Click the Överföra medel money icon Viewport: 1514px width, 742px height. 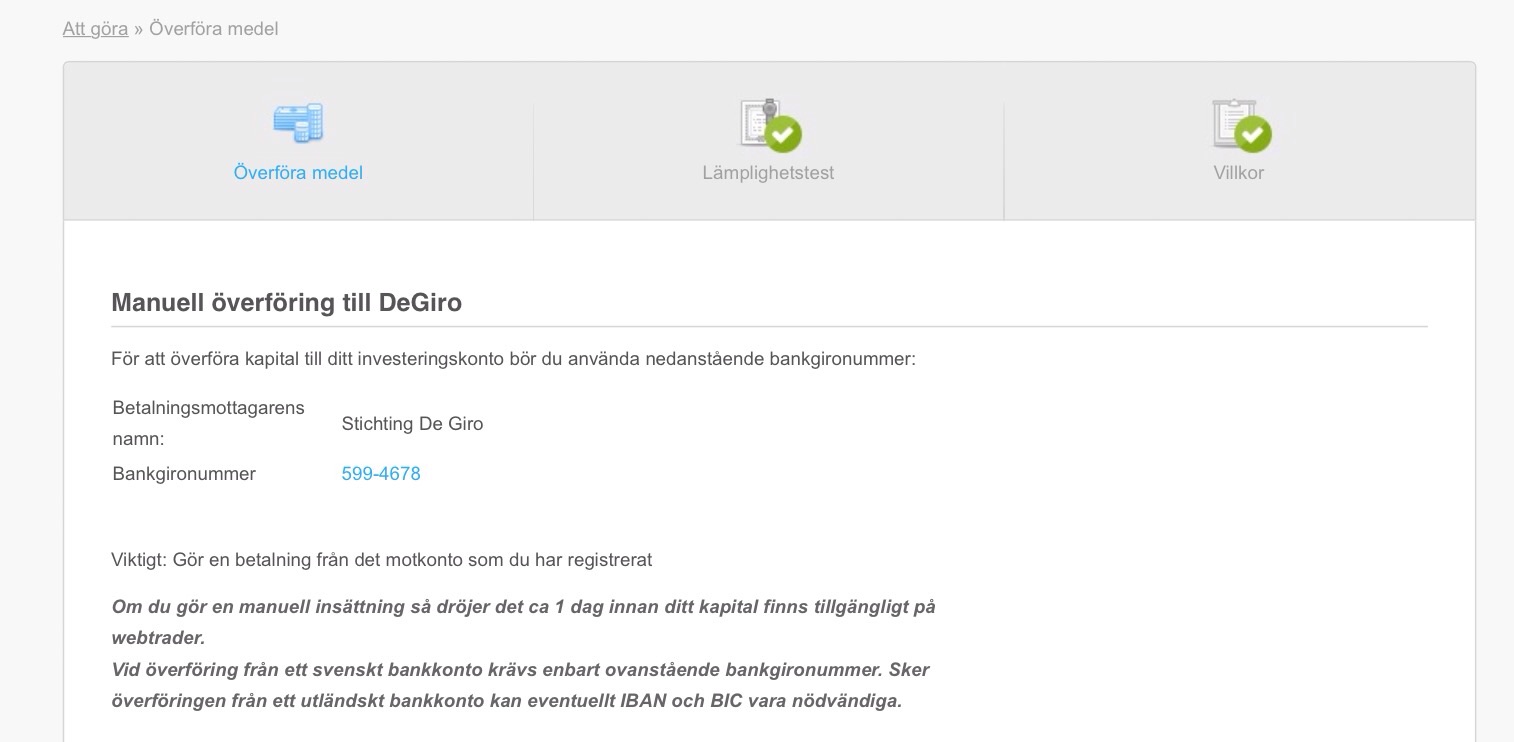pos(298,123)
